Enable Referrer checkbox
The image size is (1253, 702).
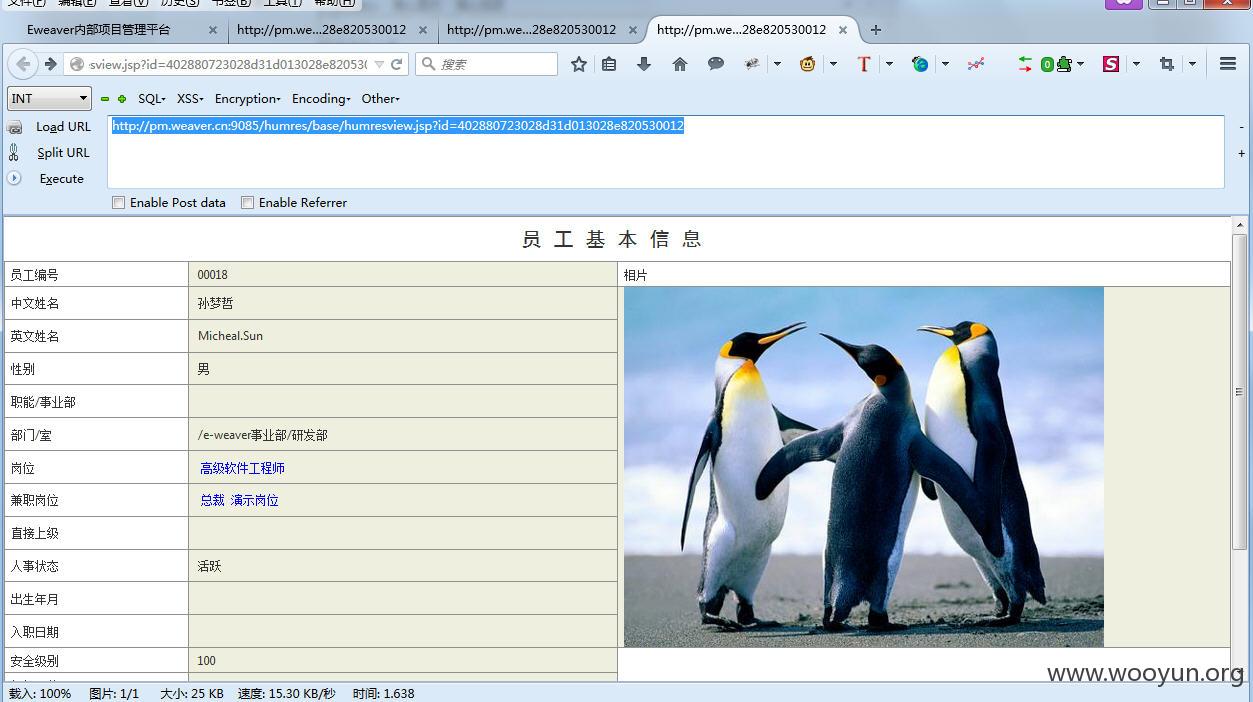pos(248,202)
